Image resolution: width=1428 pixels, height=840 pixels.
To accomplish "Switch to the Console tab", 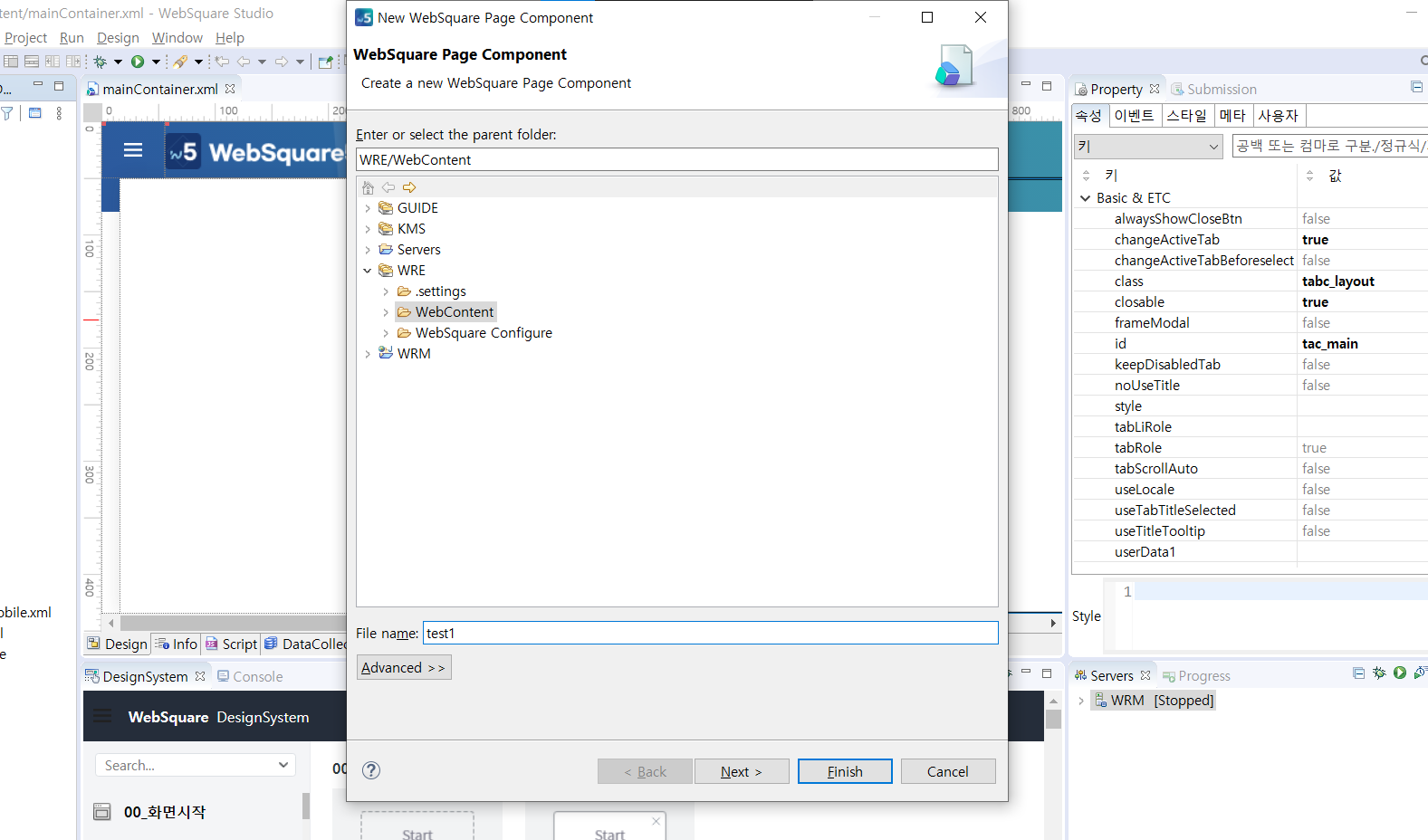I will (x=250, y=676).
